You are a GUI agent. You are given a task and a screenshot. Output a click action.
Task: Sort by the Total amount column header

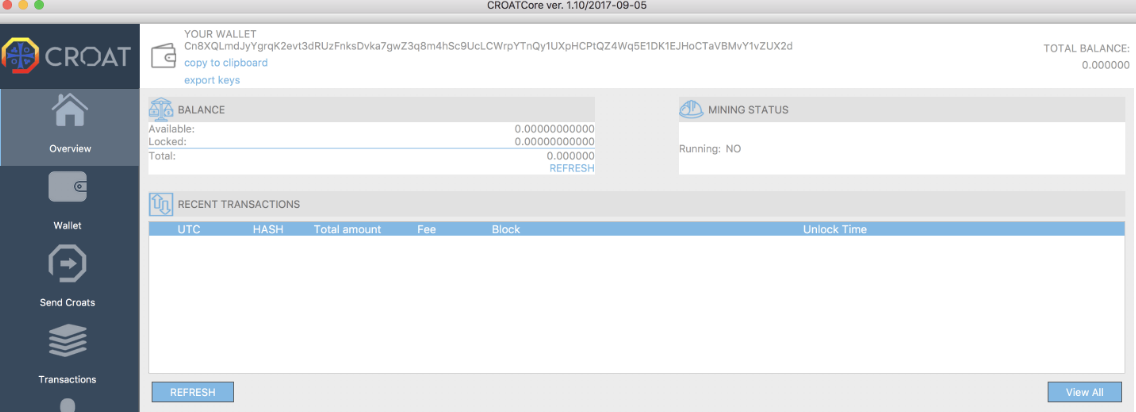coord(347,230)
